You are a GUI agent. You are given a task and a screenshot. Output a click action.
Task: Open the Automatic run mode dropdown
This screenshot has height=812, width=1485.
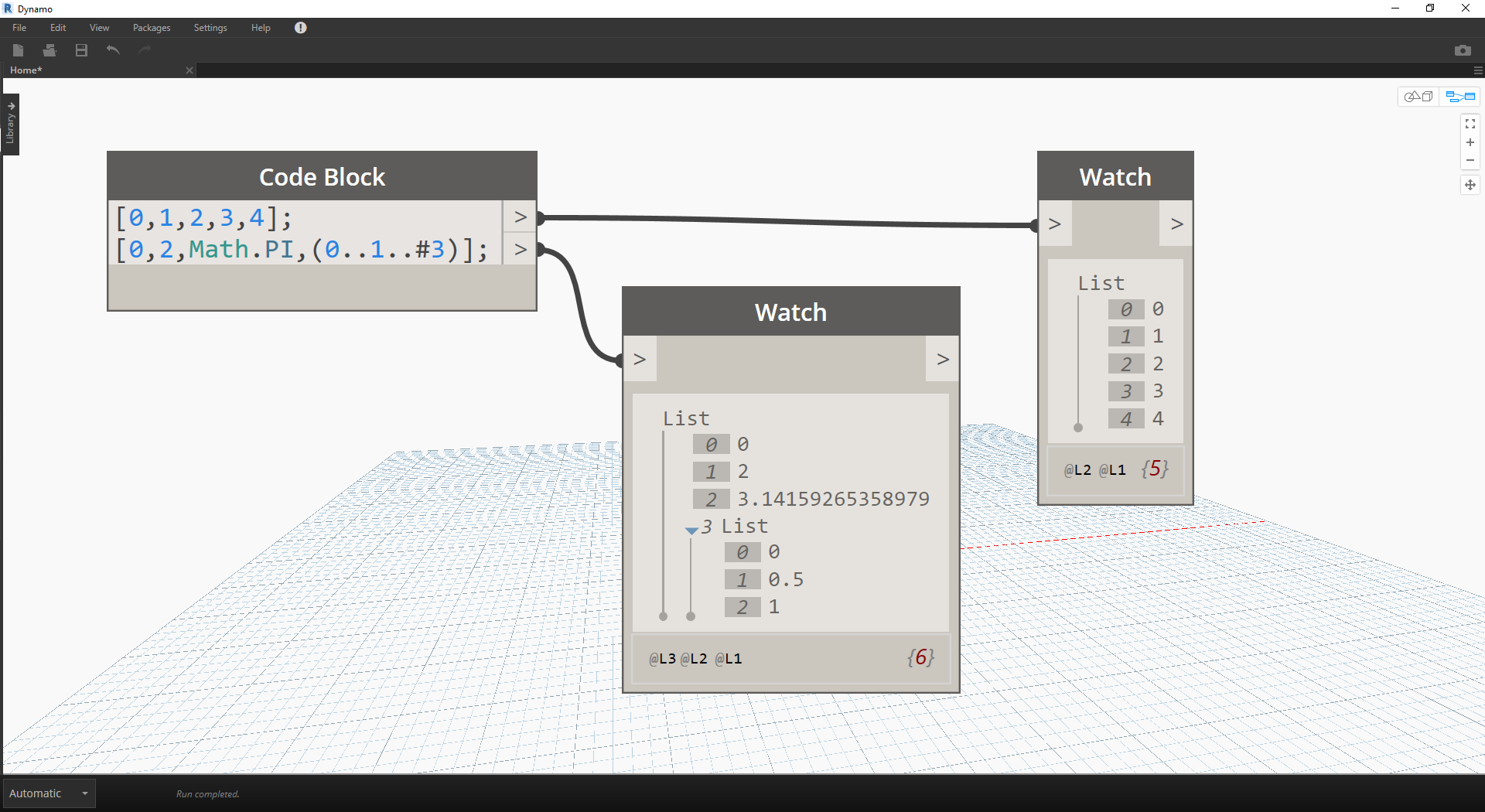[85, 793]
